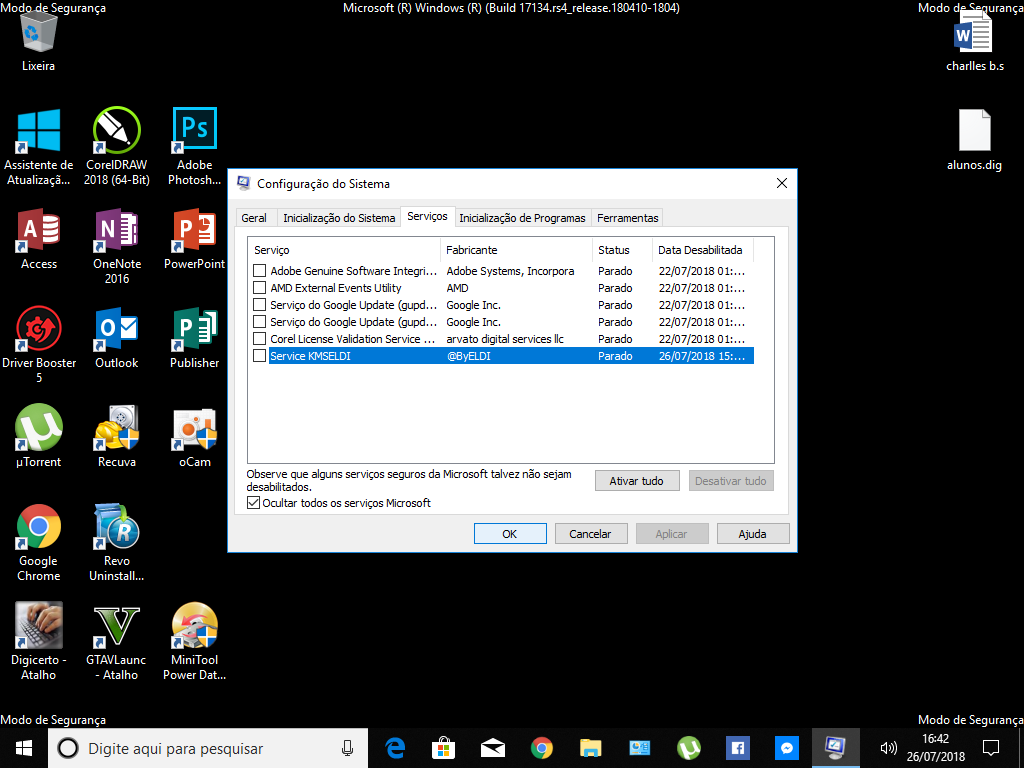Click the @ByELDI manufacturer cell
The width and height of the screenshot is (1024, 768).
(x=468, y=356)
